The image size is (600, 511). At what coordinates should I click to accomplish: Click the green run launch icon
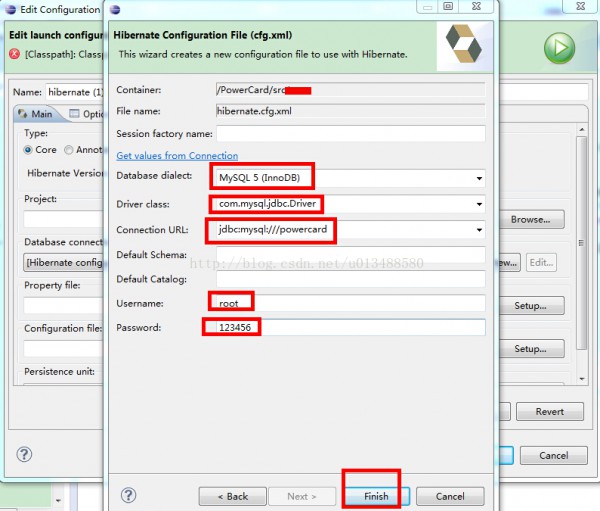(559, 48)
